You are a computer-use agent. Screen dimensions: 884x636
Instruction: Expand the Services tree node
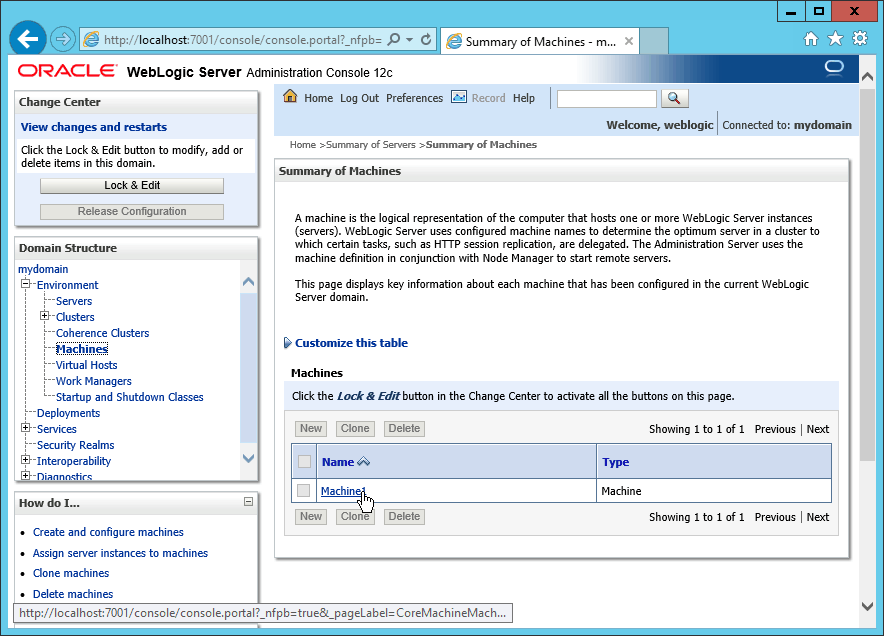pos(26,429)
